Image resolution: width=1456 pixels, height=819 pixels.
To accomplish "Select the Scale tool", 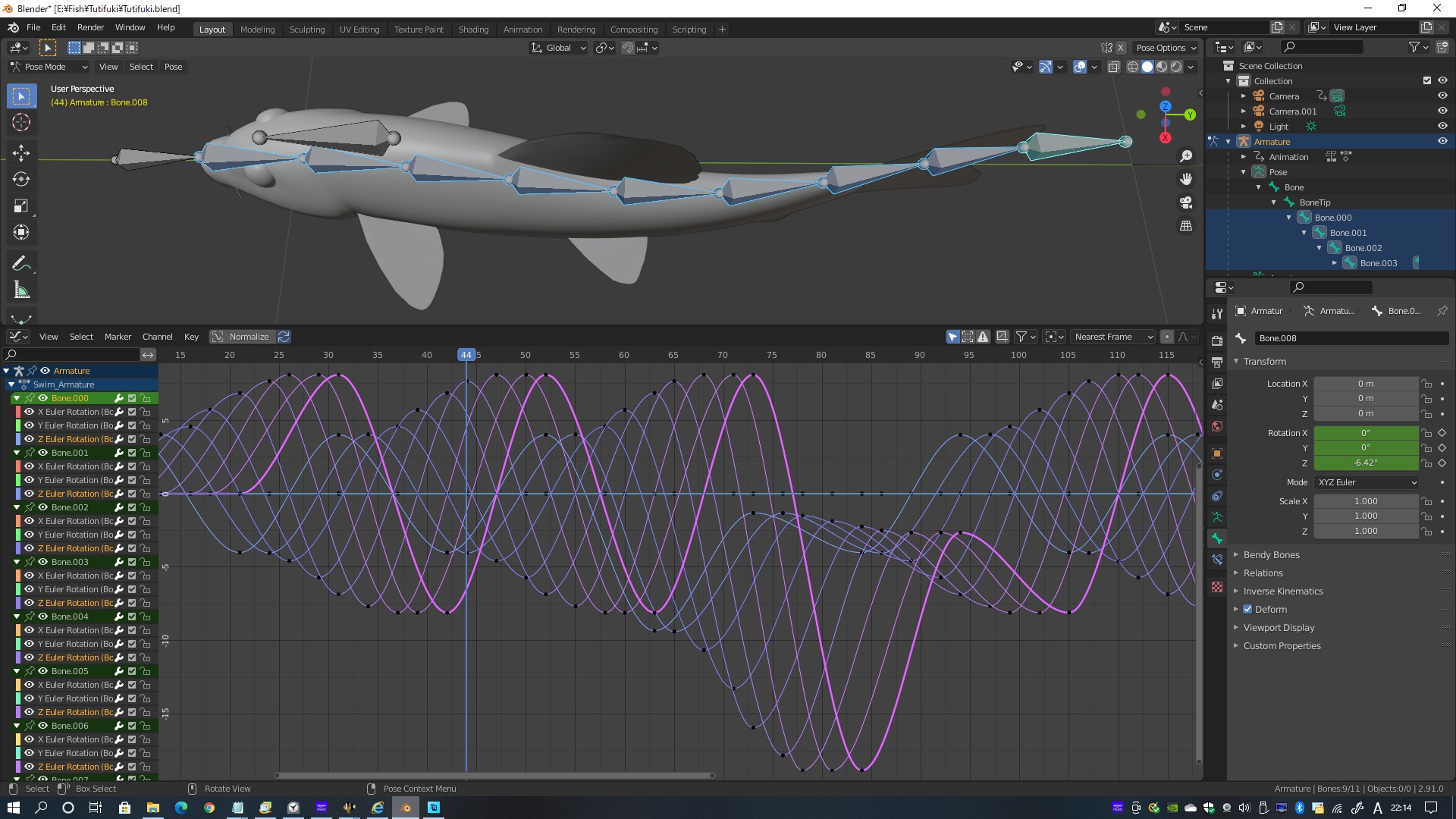I will 21,206.
